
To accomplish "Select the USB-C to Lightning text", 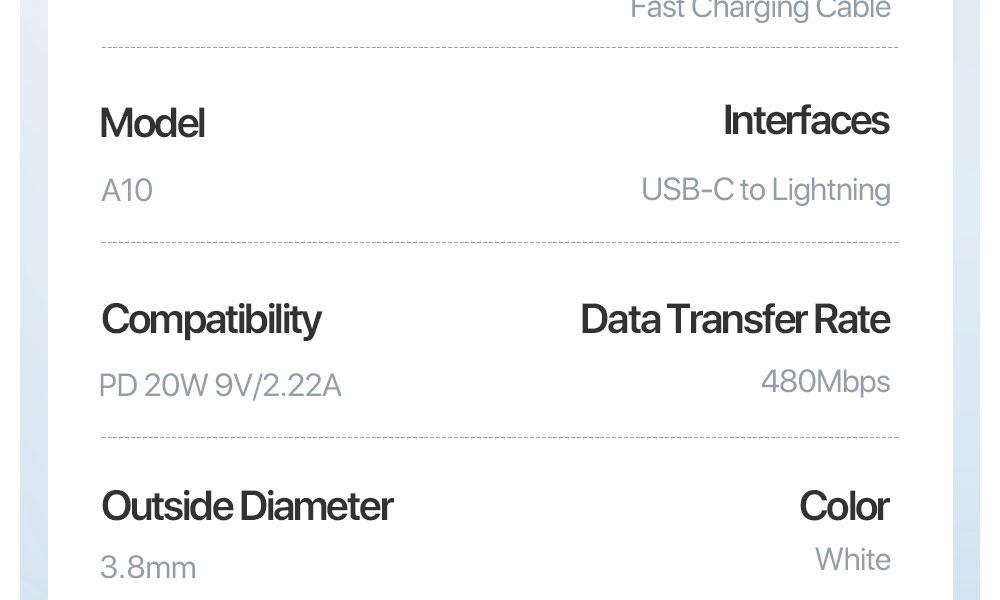I will [765, 190].
